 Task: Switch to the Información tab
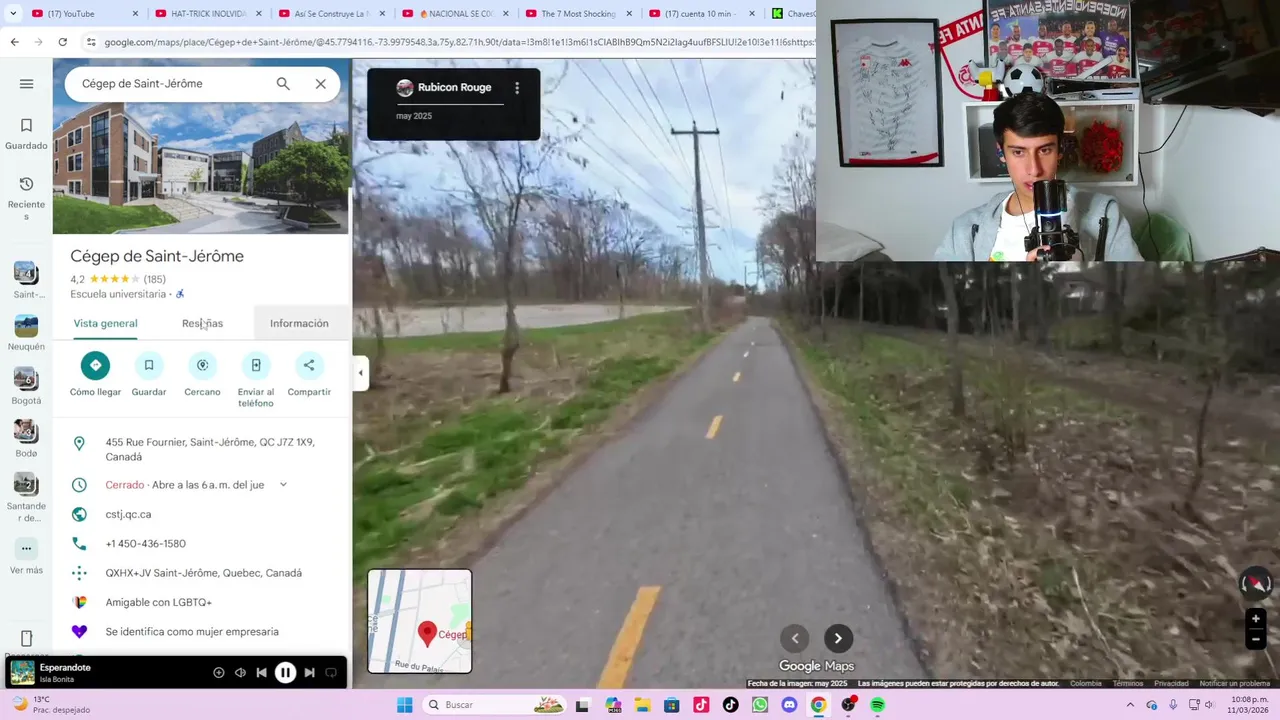click(x=299, y=323)
